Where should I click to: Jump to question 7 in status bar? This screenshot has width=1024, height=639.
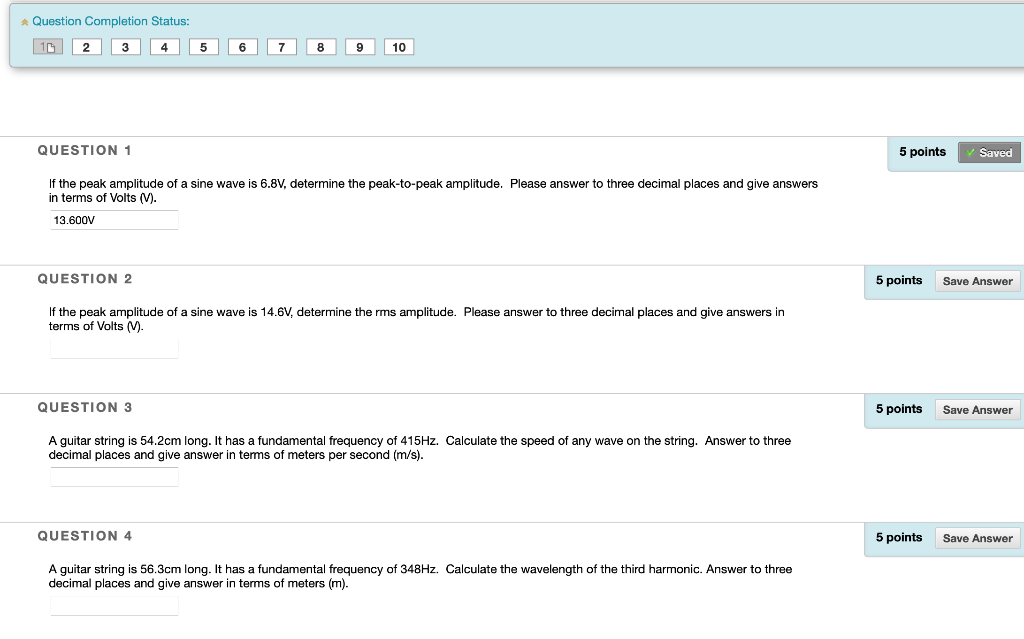[281, 47]
